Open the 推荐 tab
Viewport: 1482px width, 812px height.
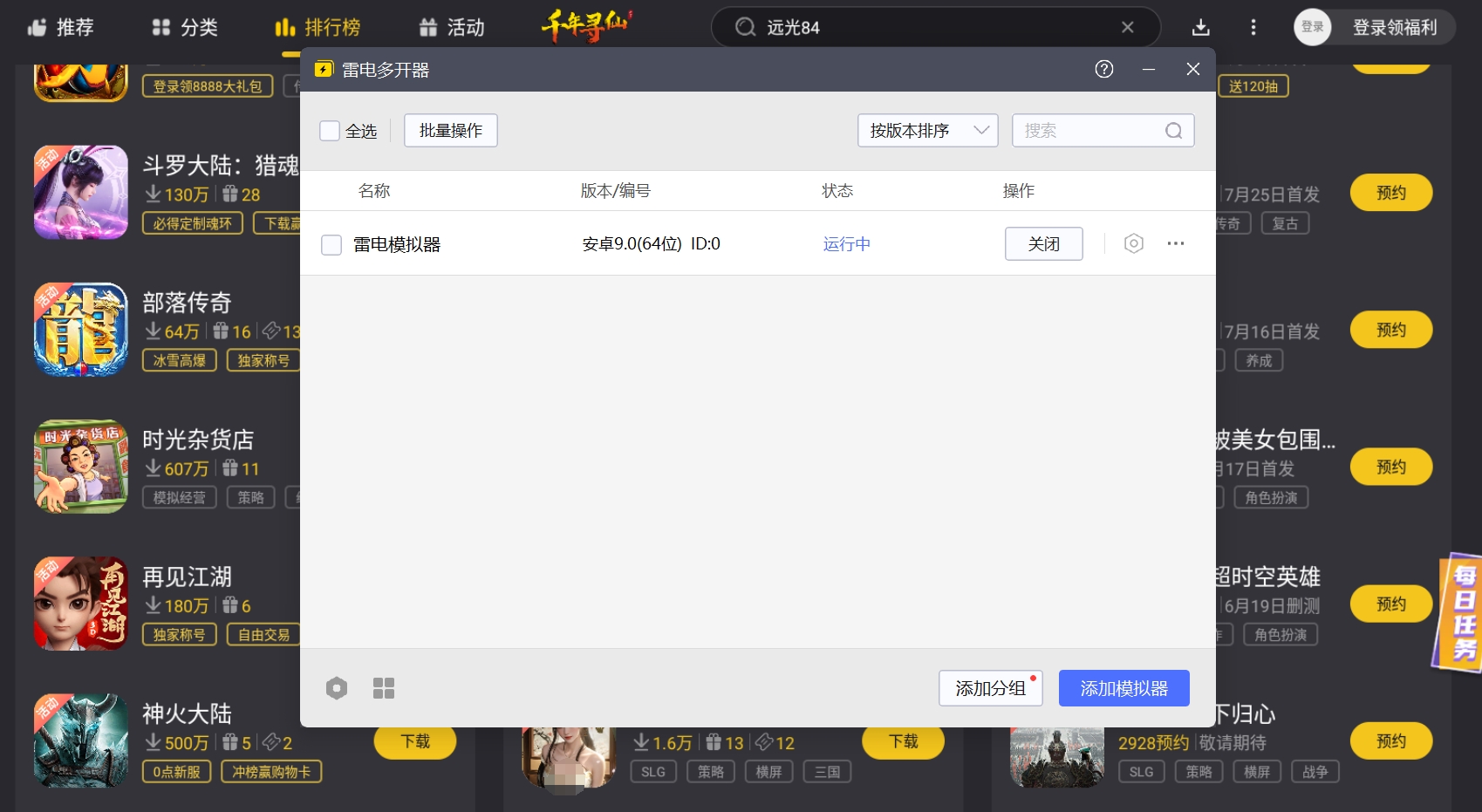(x=60, y=27)
